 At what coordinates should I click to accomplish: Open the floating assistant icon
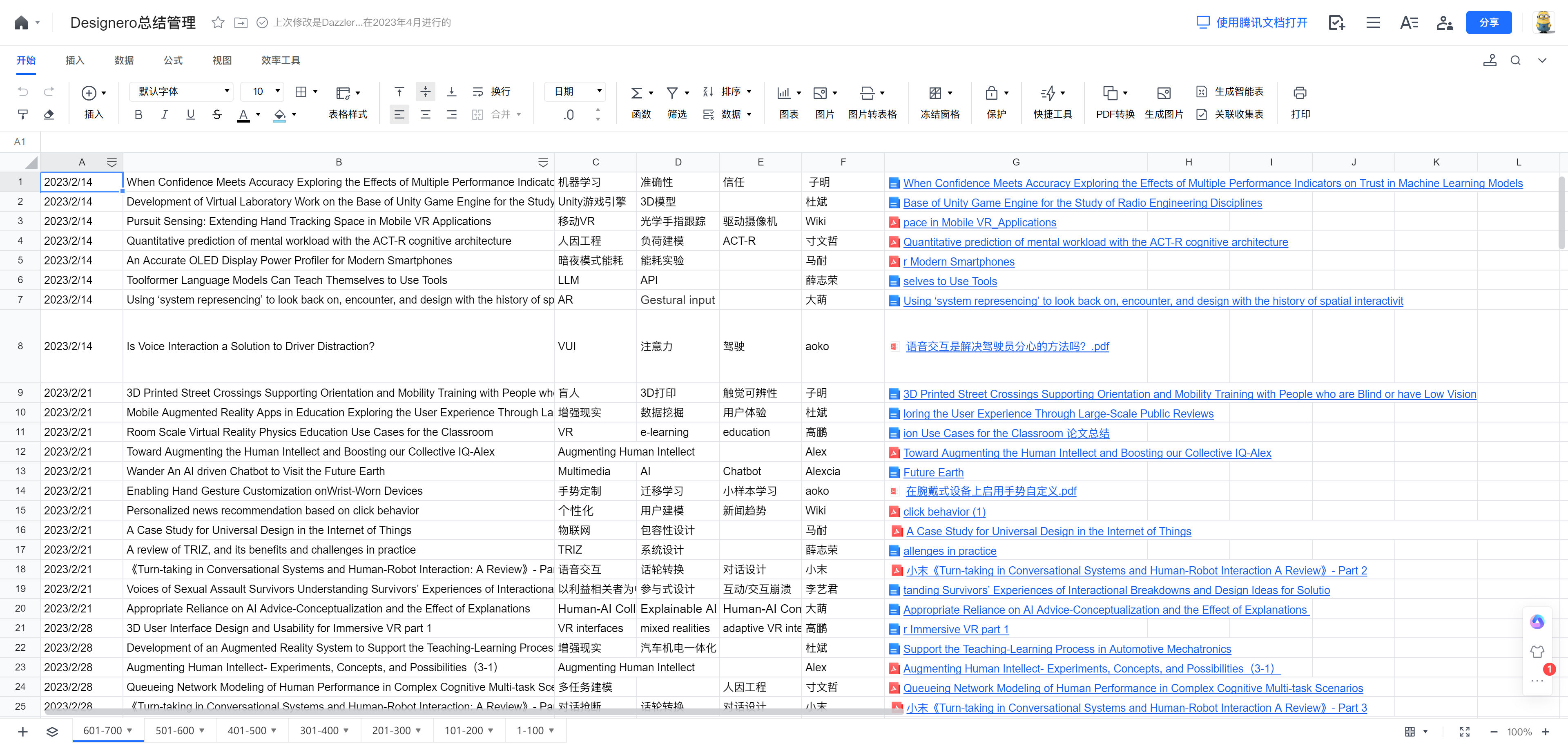pyautogui.click(x=1537, y=621)
